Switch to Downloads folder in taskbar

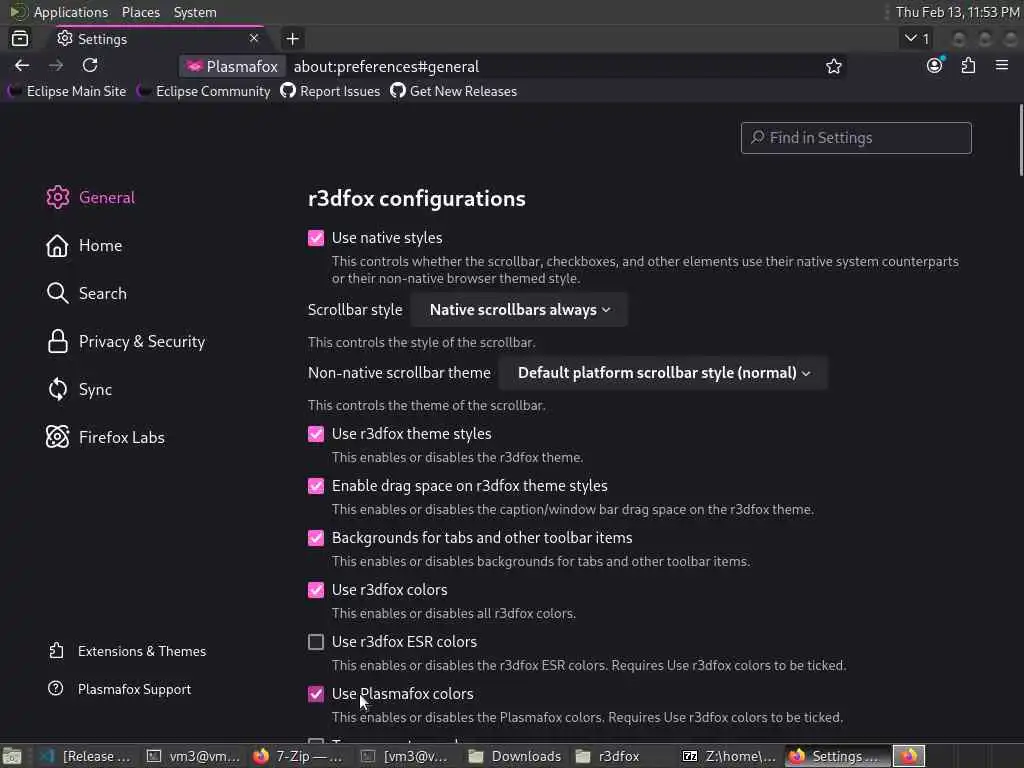click(515, 756)
